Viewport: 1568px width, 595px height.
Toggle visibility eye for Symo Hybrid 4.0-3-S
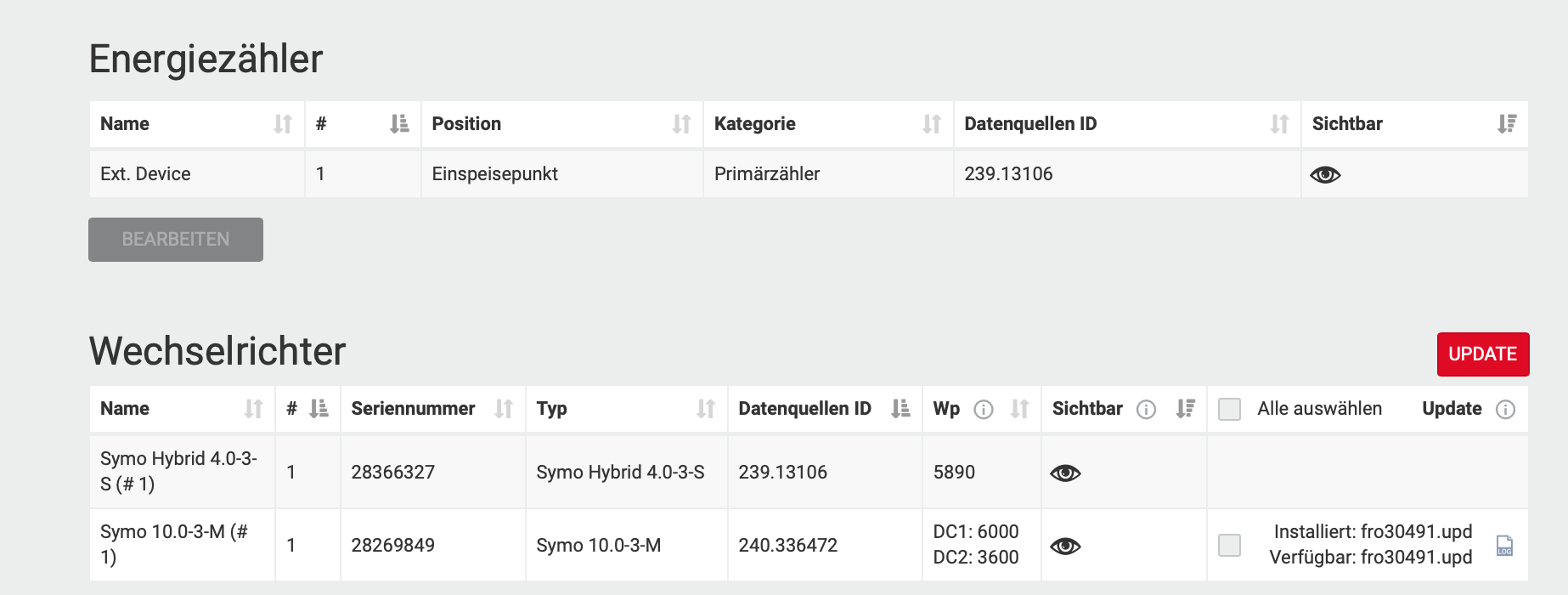point(1065,473)
